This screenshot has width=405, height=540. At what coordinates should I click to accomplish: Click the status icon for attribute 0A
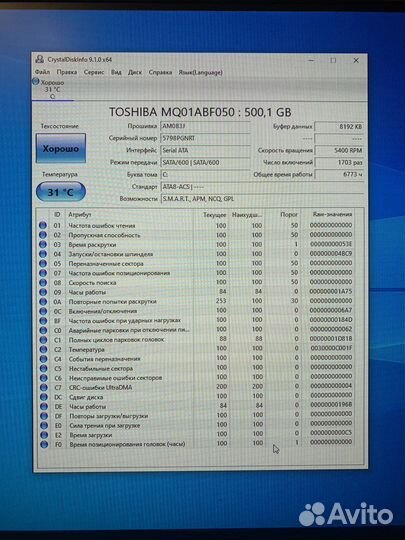43,301
